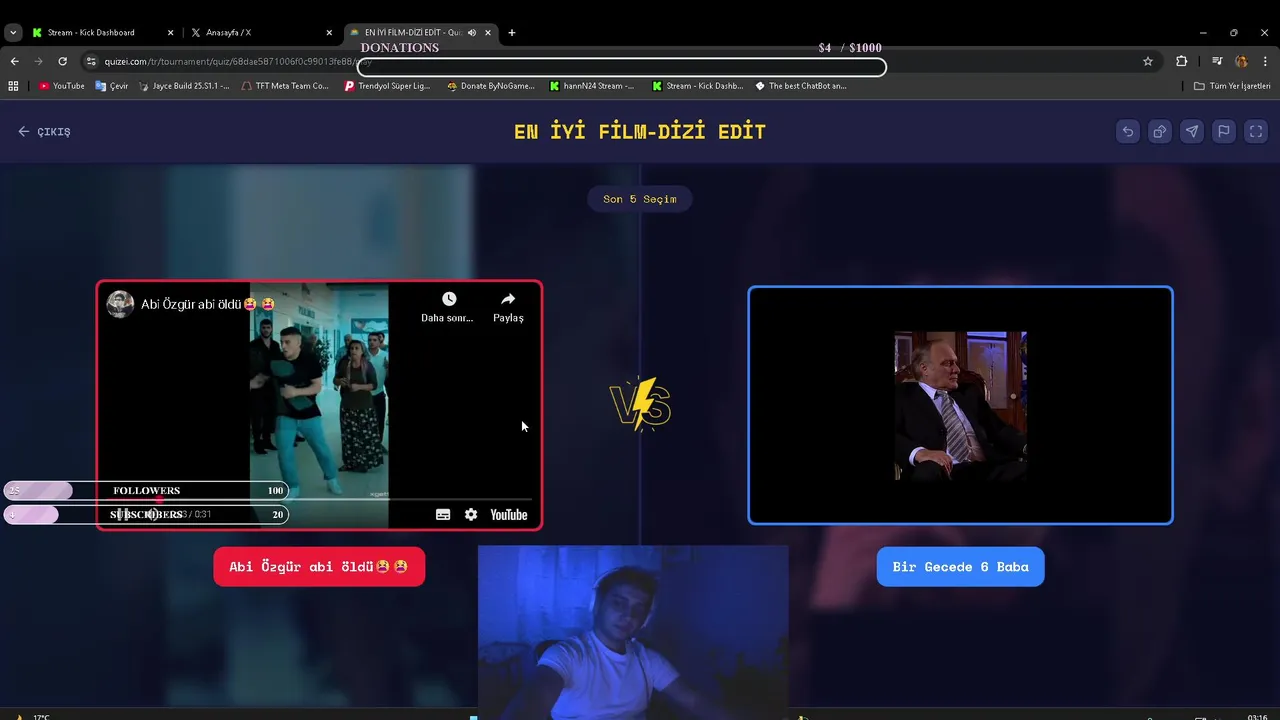Viewport: 1280px width, 720px height.
Task: Choose the 'Abi Özgür abi öldü' red button
Action: pyautogui.click(x=319, y=567)
